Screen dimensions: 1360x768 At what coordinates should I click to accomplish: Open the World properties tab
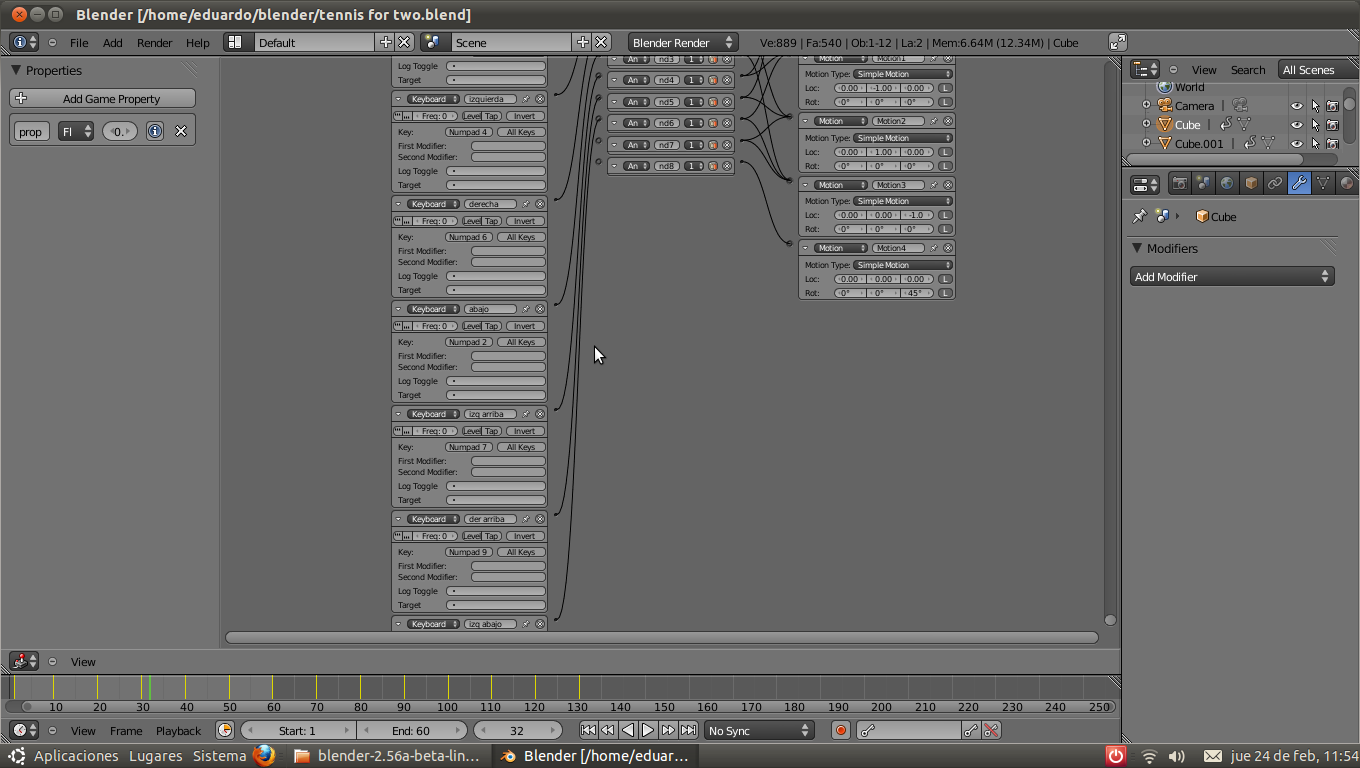[1227, 183]
